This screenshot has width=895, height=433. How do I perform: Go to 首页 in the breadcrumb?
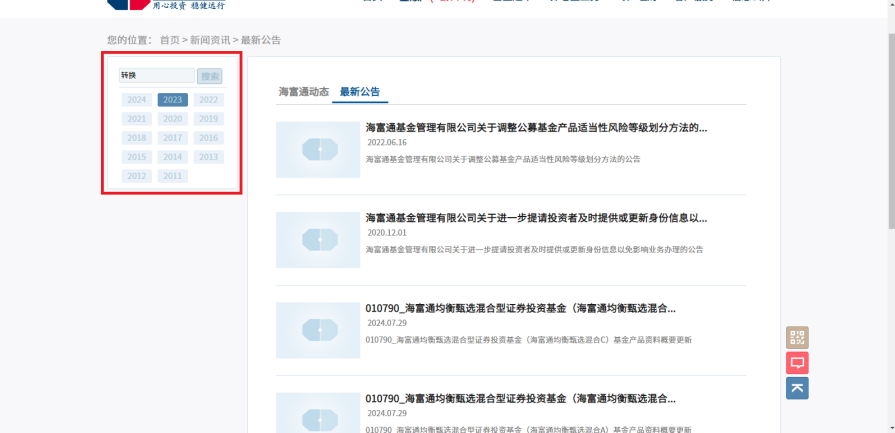[x=170, y=40]
